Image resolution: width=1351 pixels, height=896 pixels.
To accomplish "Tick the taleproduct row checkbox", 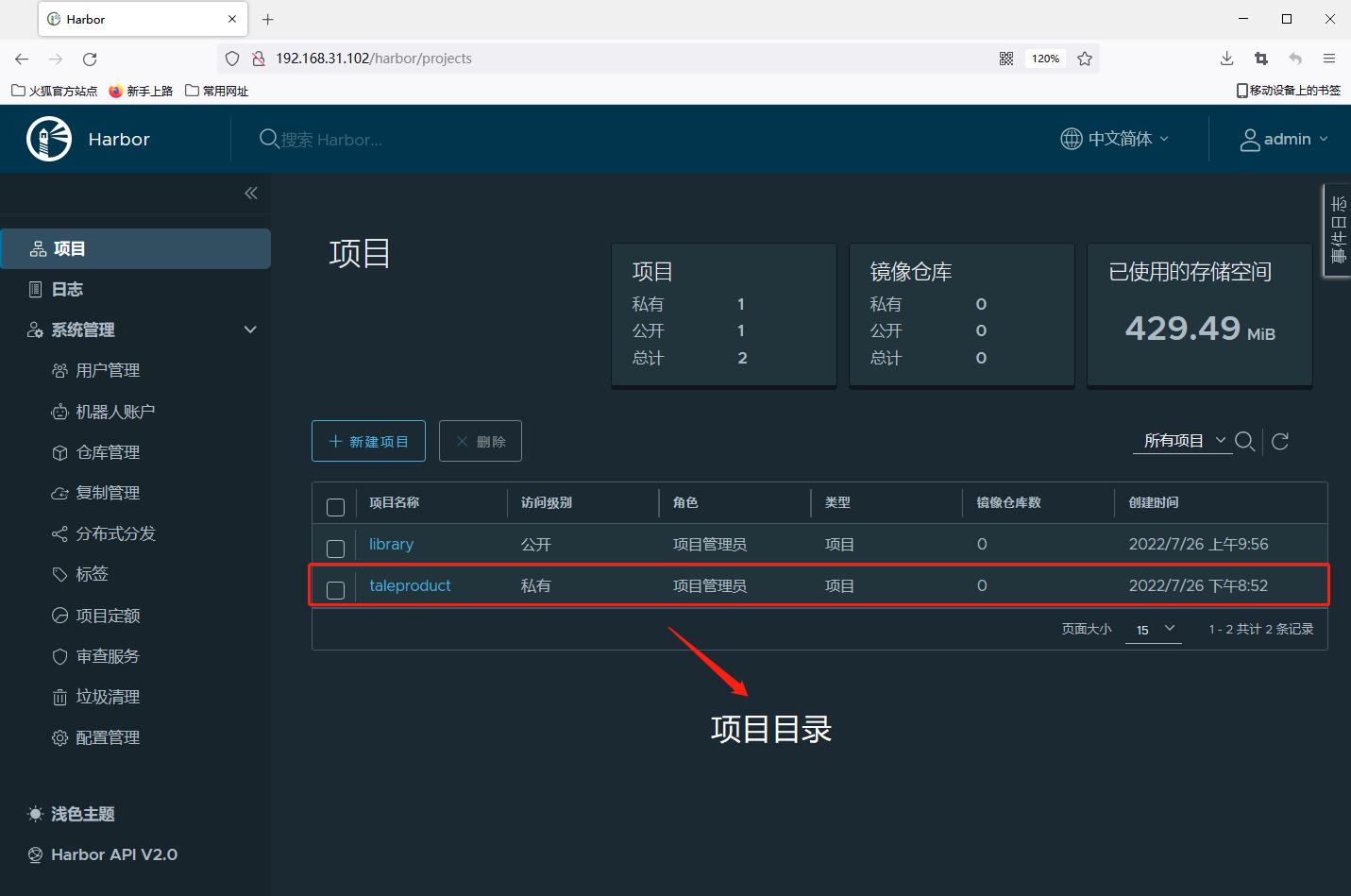I will (335, 590).
